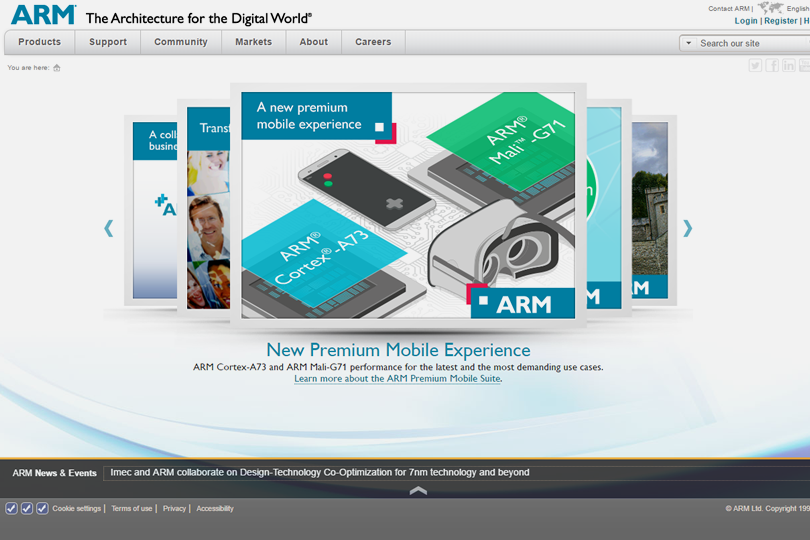Click the 'New Premium Mobile Experience' heading

[398, 350]
